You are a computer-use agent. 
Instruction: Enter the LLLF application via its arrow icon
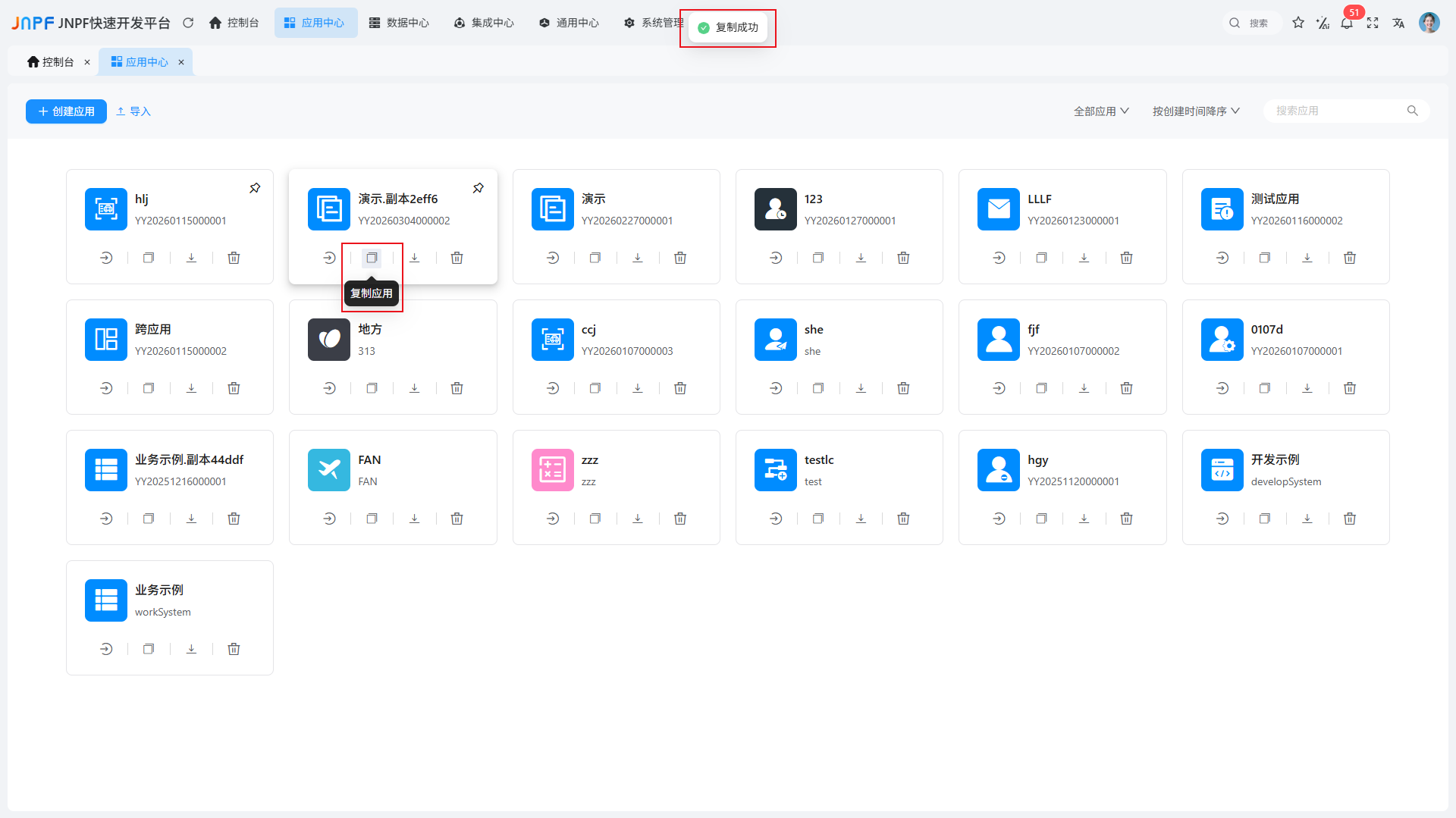[999, 258]
